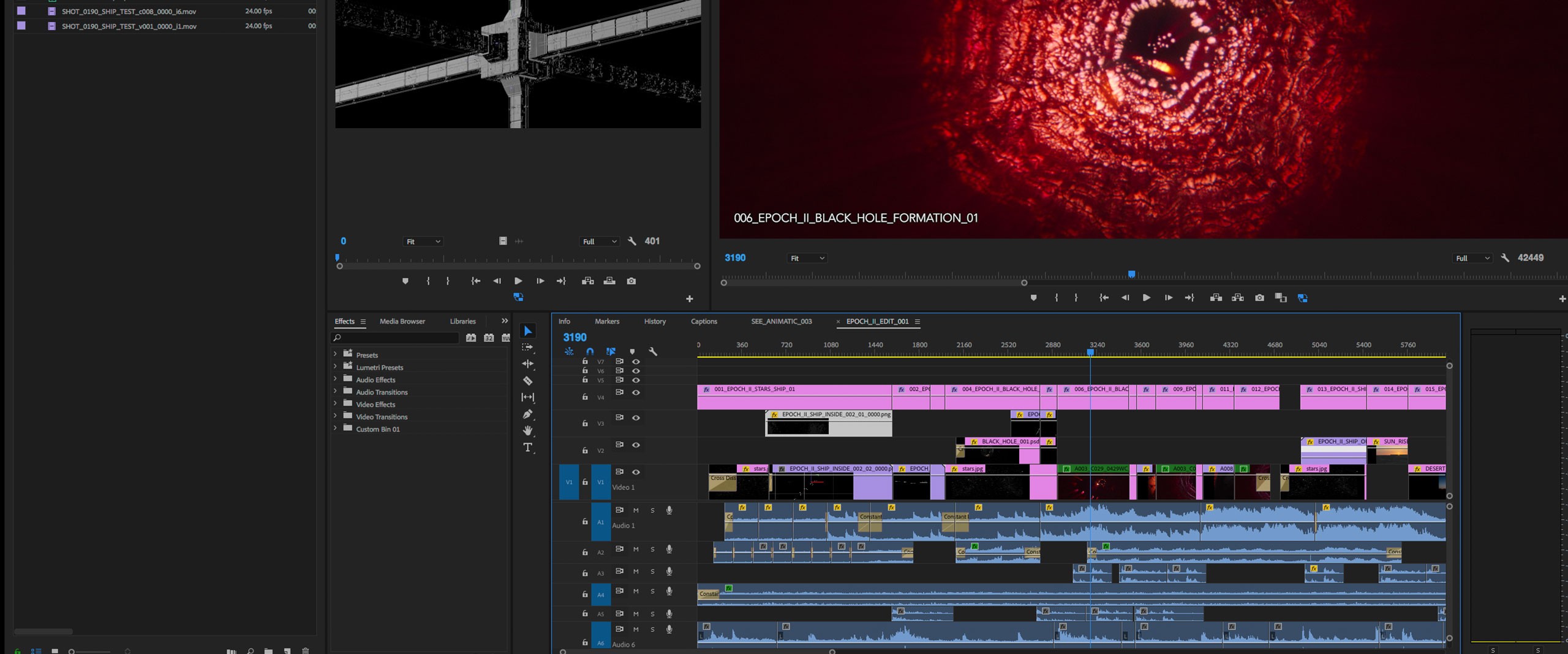Screen dimensions: 1568x654
Task: Click Lift button in Program monitor
Action: coord(1216,298)
